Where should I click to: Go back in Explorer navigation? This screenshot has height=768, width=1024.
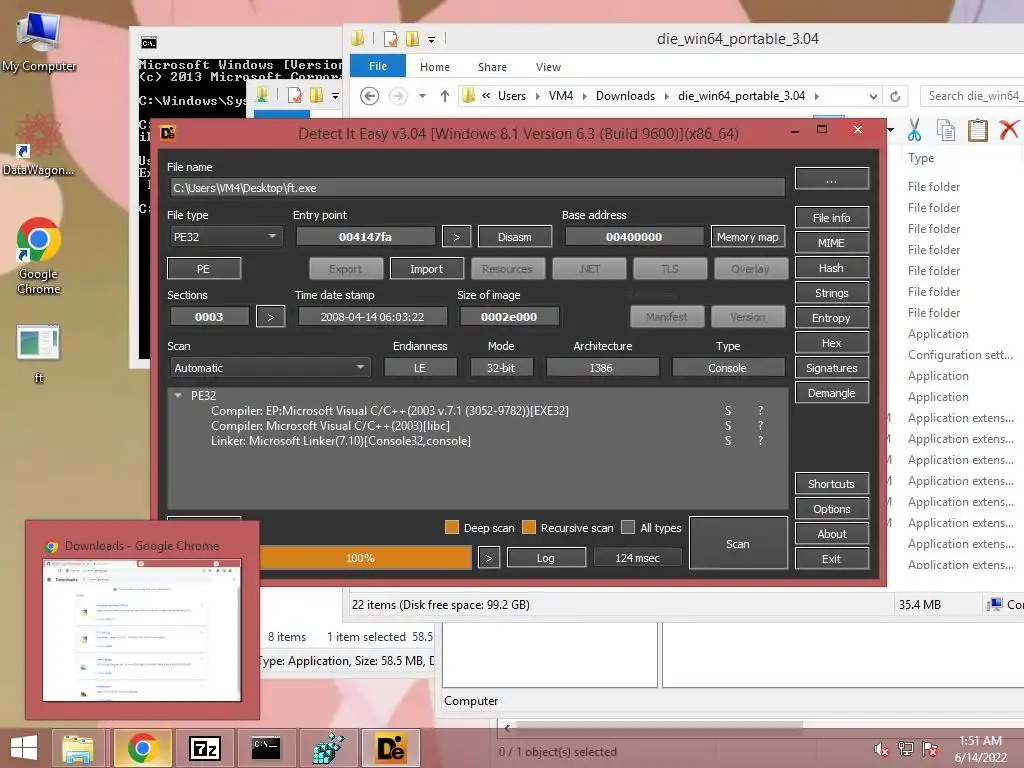(x=370, y=96)
